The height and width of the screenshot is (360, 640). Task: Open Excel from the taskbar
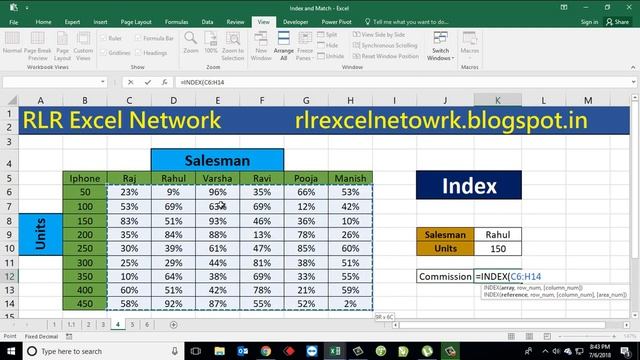335,351
